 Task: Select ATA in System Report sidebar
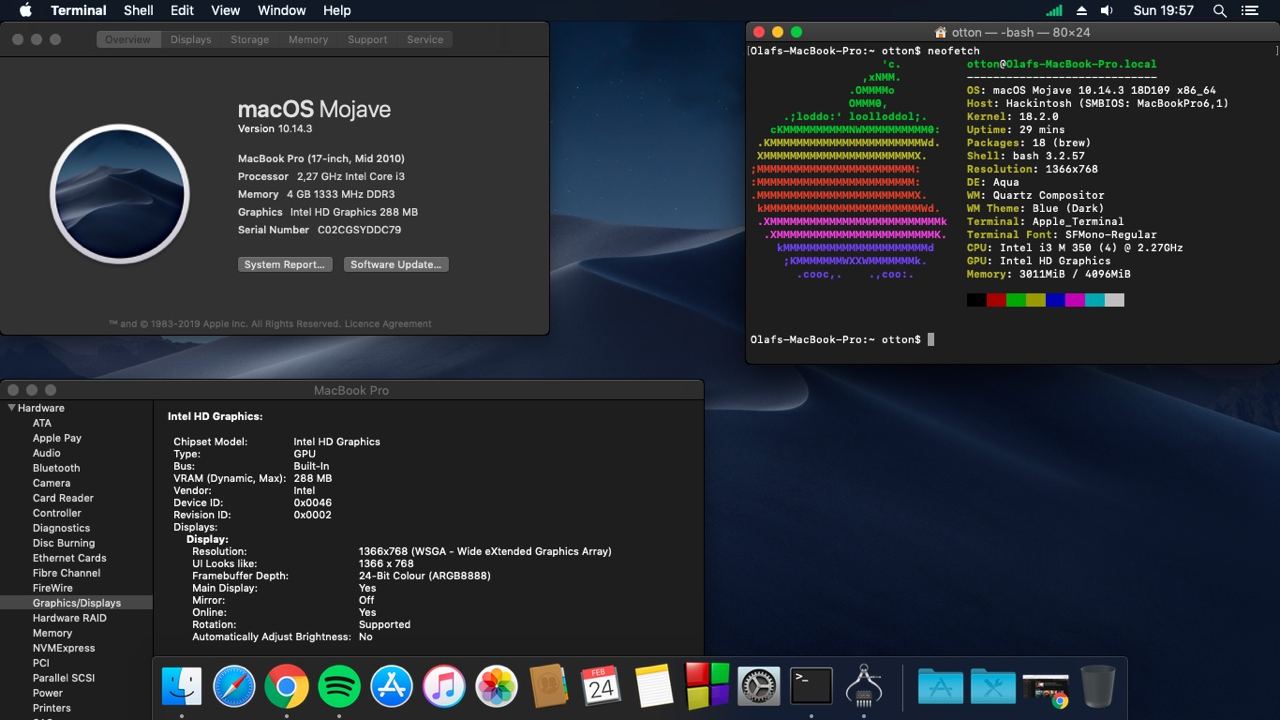[x=42, y=423]
